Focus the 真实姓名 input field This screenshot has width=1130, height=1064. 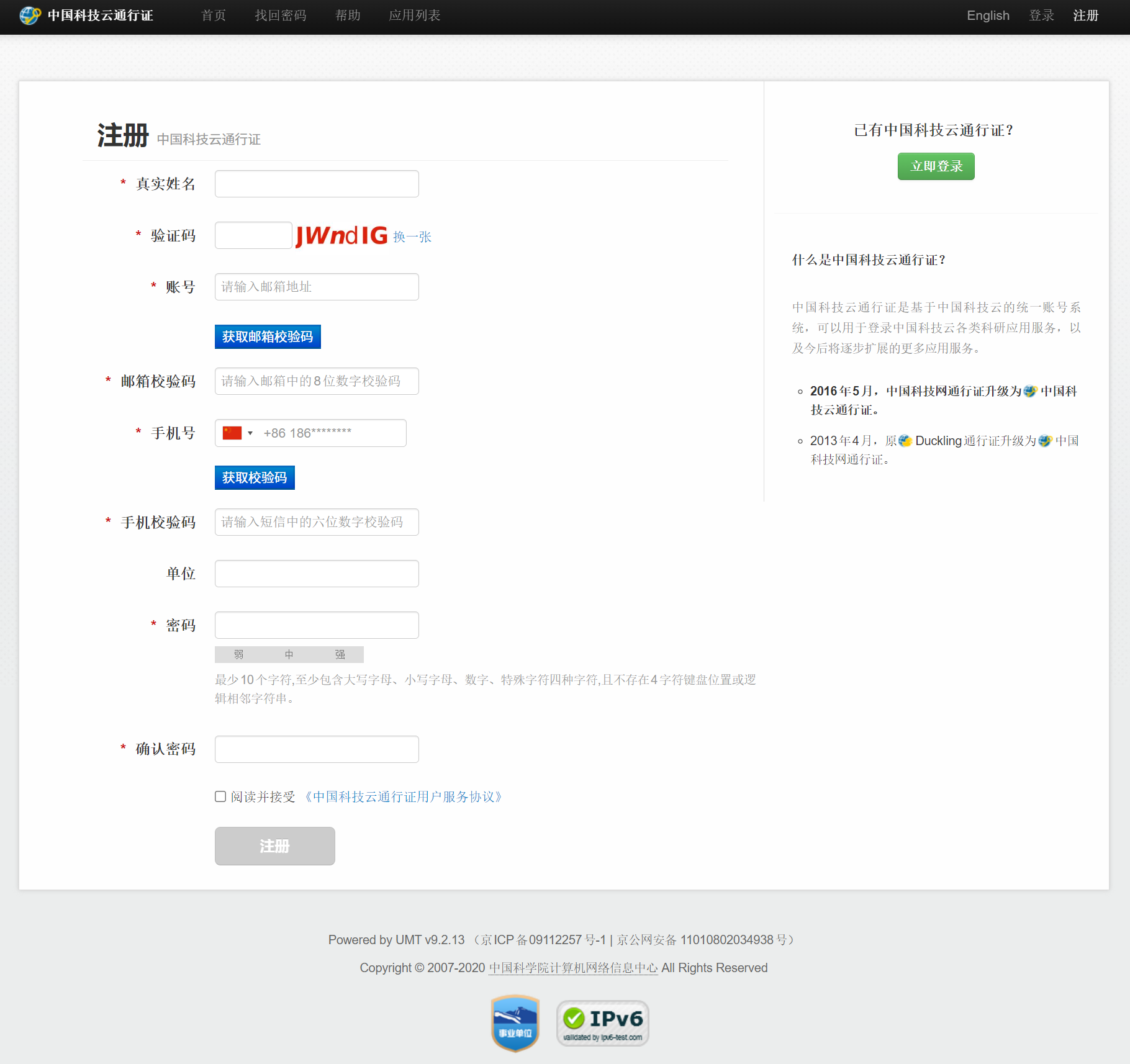coord(317,184)
